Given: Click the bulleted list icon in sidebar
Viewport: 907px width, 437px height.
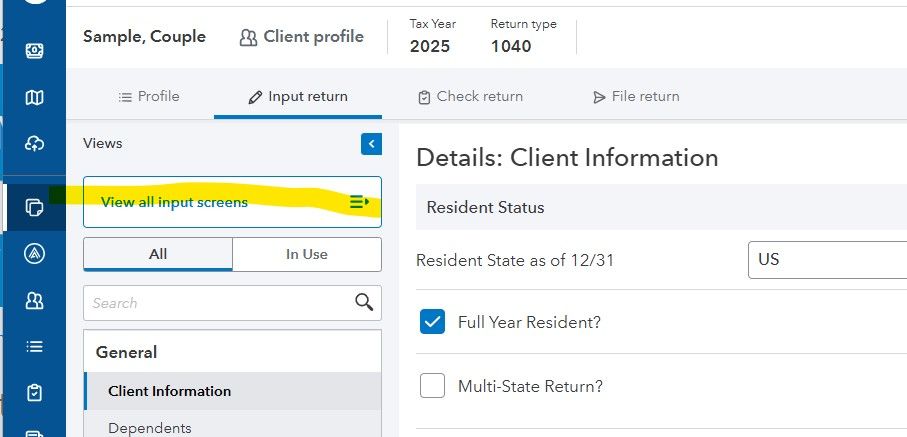Looking at the screenshot, I should [35, 346].
